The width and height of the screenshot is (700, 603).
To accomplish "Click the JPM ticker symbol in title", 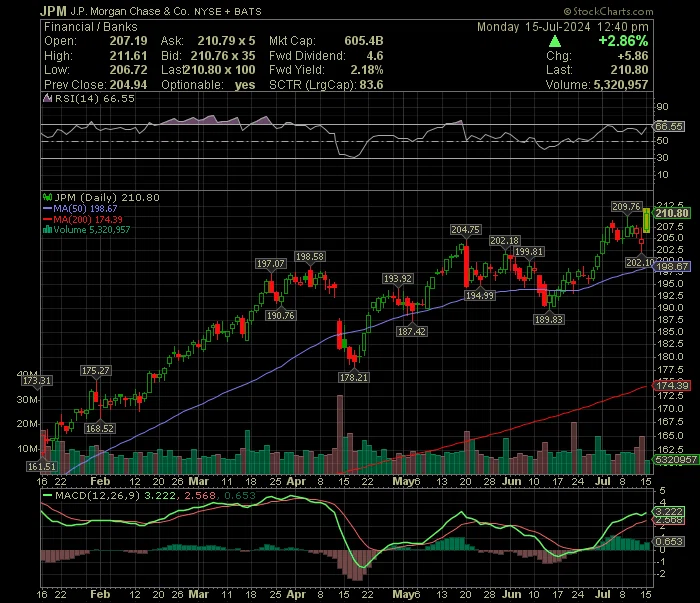I will pyautogui.click(x=53, y=11).
